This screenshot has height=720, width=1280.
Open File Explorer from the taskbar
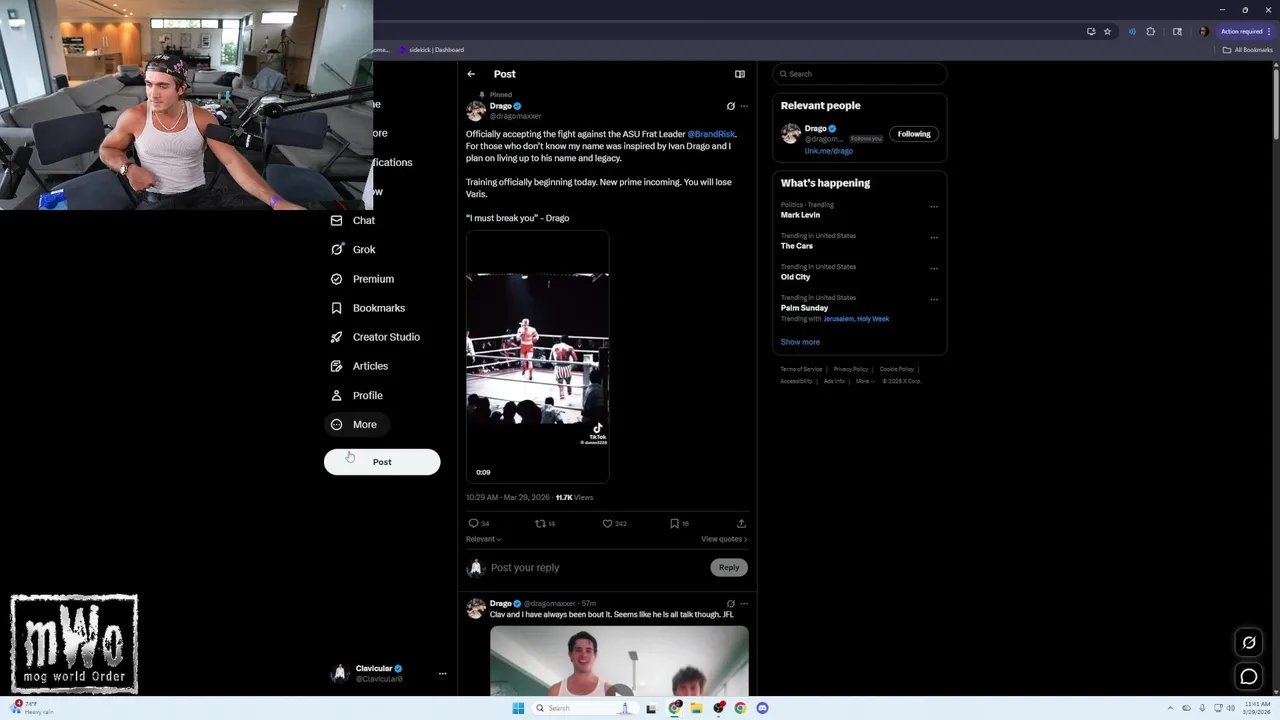[x=696, y=708]
